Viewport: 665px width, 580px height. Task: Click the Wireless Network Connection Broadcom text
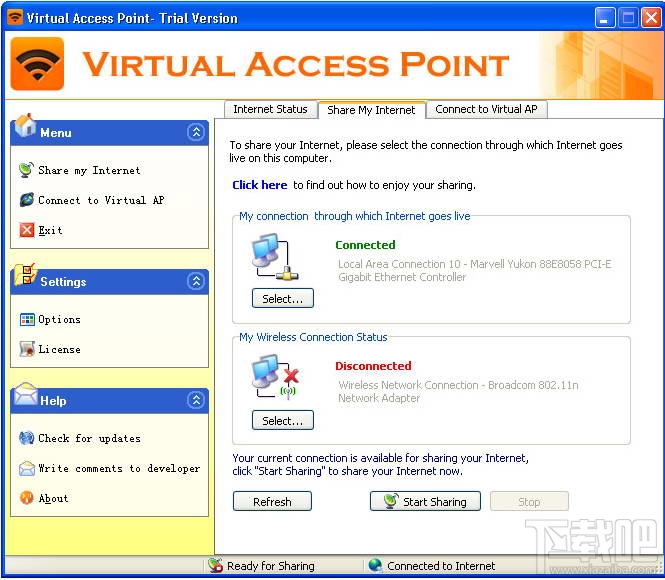click(458, 391)
